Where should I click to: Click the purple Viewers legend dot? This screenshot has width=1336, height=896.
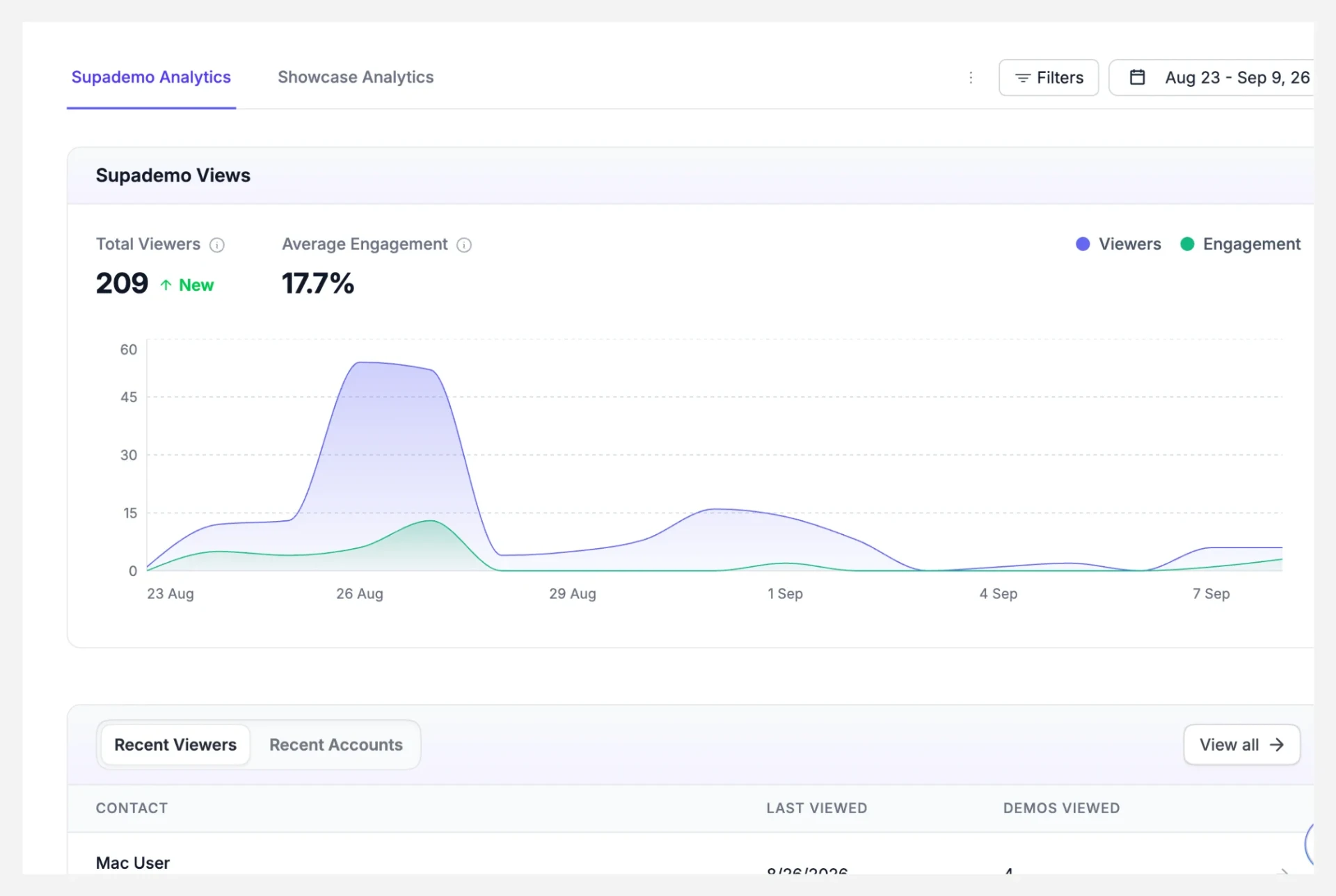(x=1083, y=244)
